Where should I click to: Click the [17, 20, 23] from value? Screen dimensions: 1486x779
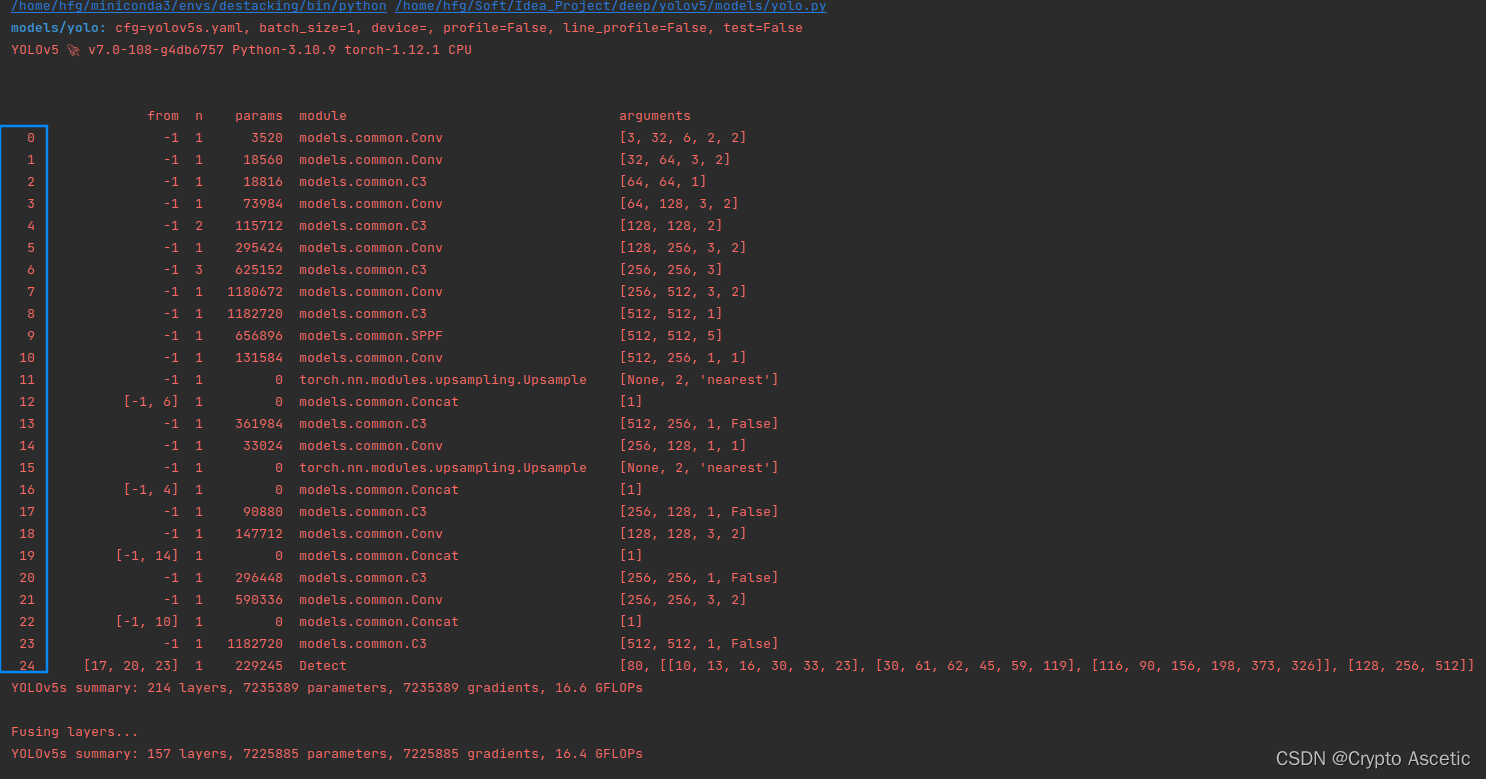tap(131, 666)
